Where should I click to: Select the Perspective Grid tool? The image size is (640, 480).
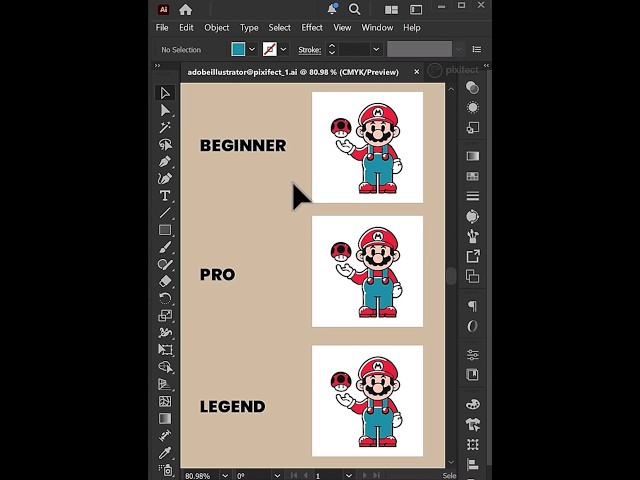(x=165, y=384)
